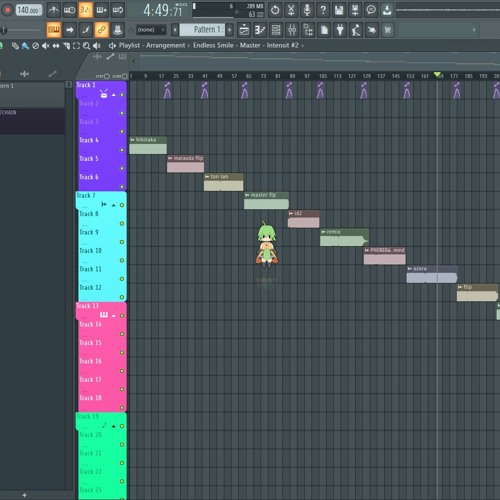The width and height of the screenshot is (500, 500).
Task: Select the Slip tool in playlist toolbar
Action: click(56, 46)
